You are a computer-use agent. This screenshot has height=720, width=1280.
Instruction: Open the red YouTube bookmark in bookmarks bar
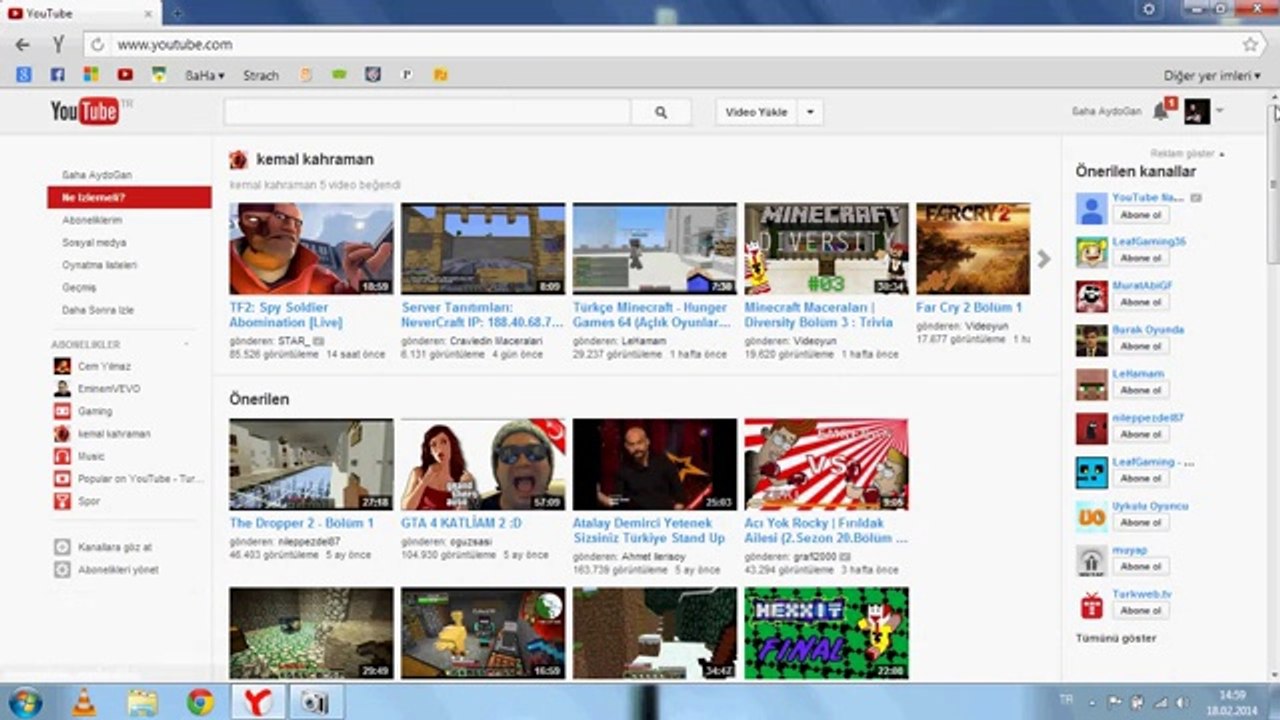[125, 75]
